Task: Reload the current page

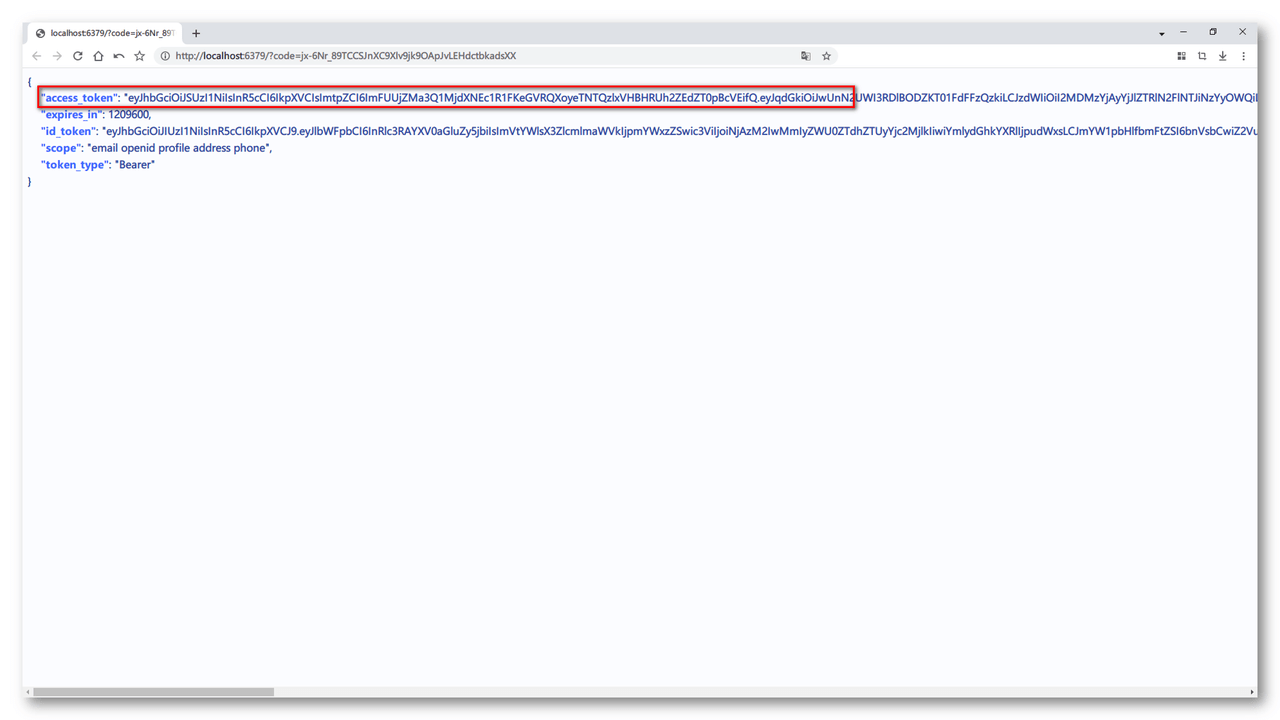Action: (78, 56)
